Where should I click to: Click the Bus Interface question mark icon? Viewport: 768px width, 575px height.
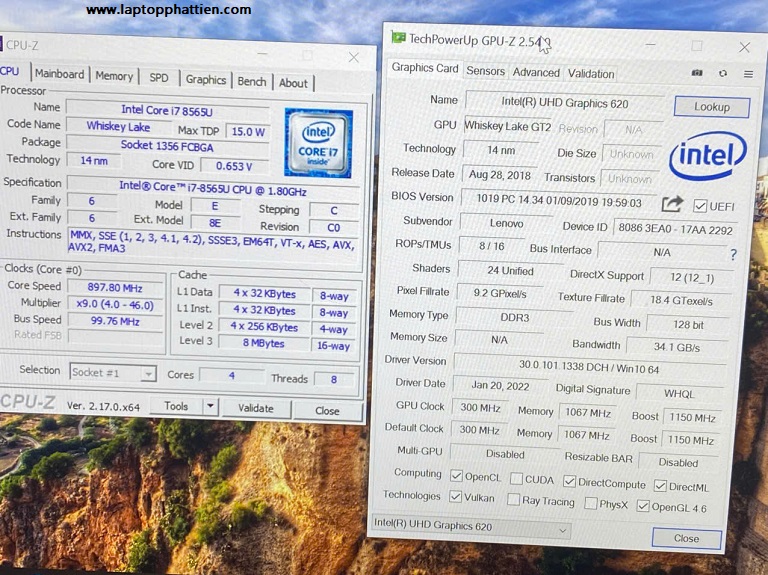point(733,255)
